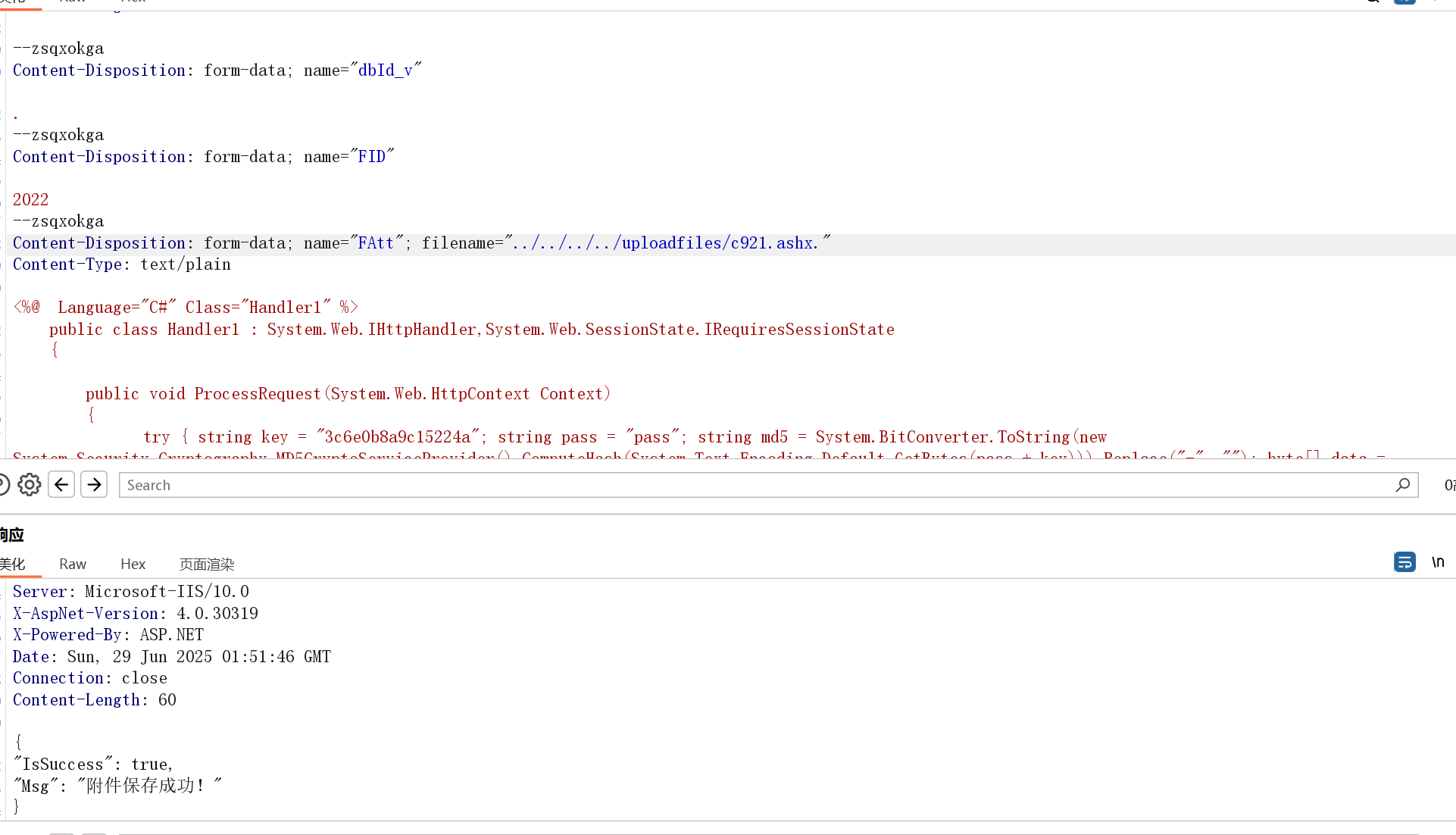Switch response view to Raw tab

click(x=73, y=564)
